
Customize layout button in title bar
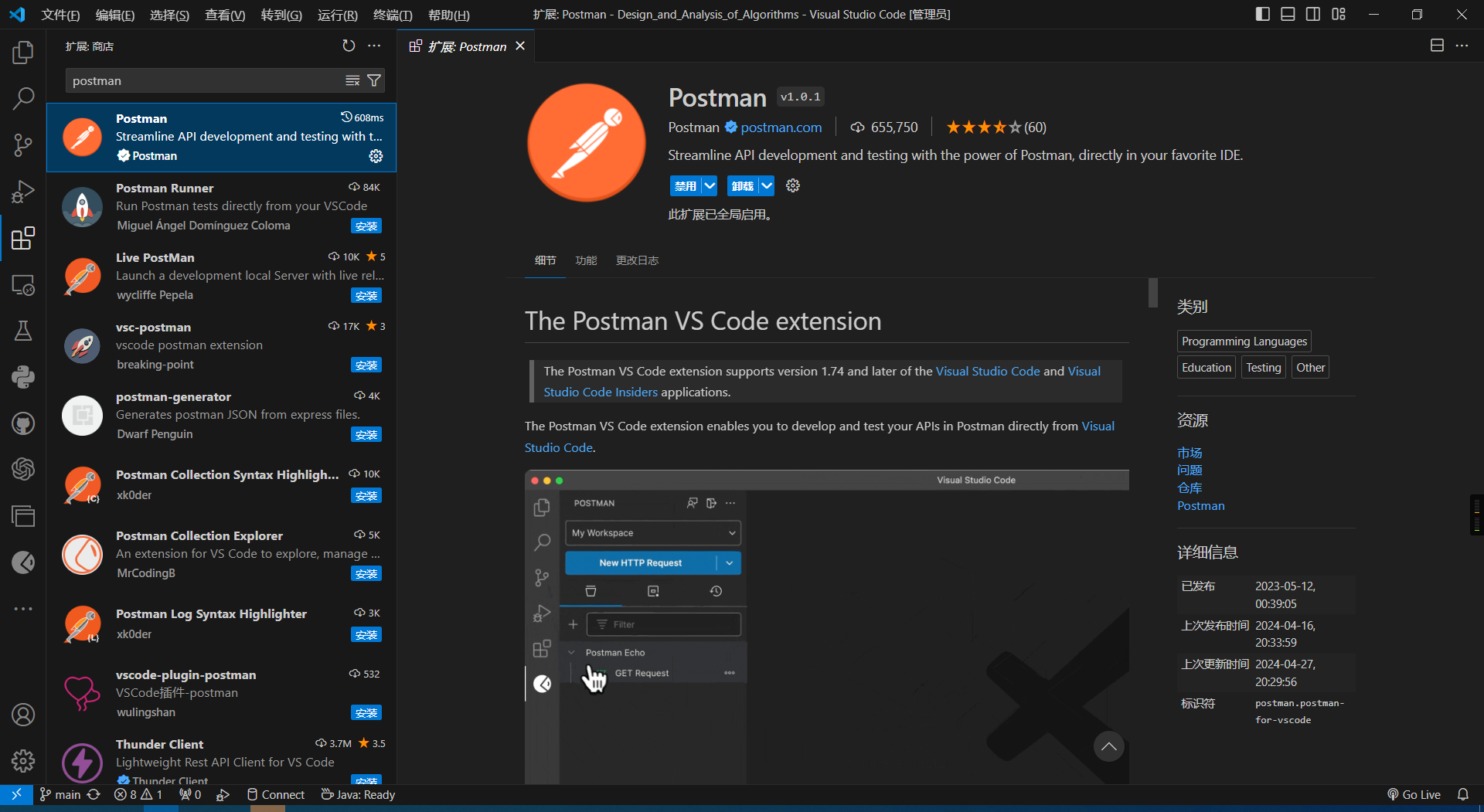(x=1339, y=14)
